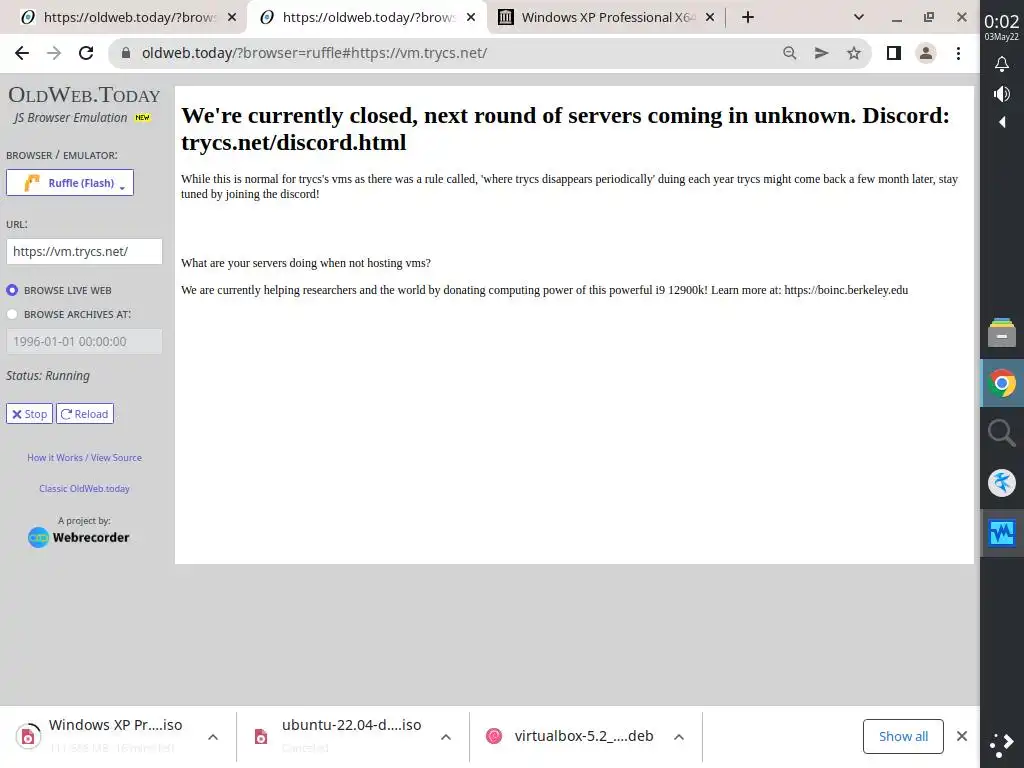Show all downloads
The width and height of the screenshot is (1024, 768).
[x=903, y=737]
